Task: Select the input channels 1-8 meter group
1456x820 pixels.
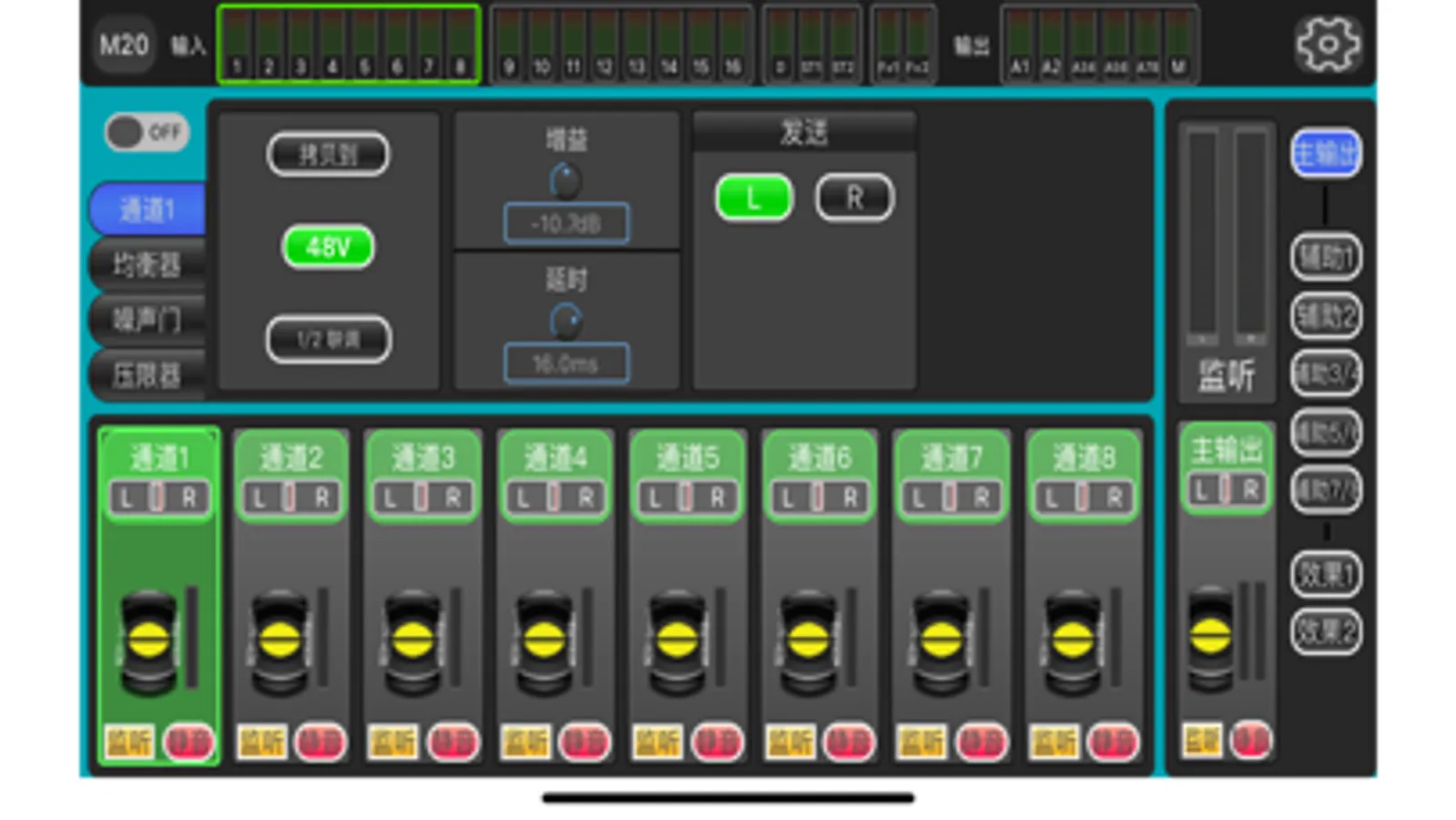Action: pos(349,44)
